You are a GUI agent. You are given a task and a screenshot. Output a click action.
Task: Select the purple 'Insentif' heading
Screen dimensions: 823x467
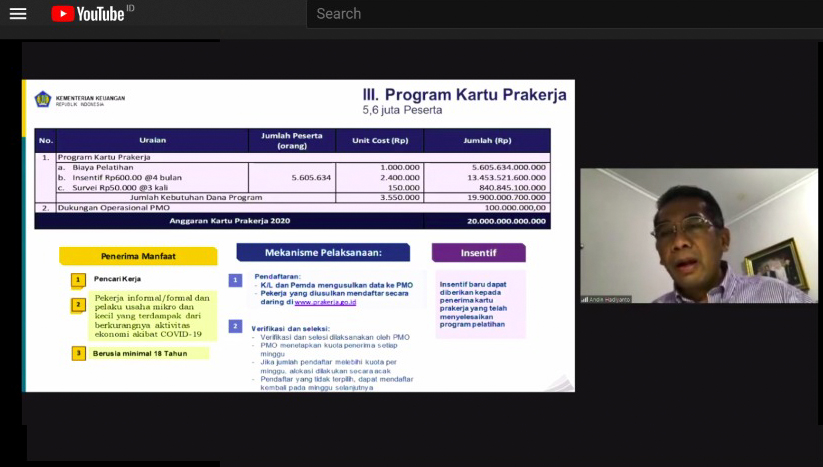(x=478, y=252)
